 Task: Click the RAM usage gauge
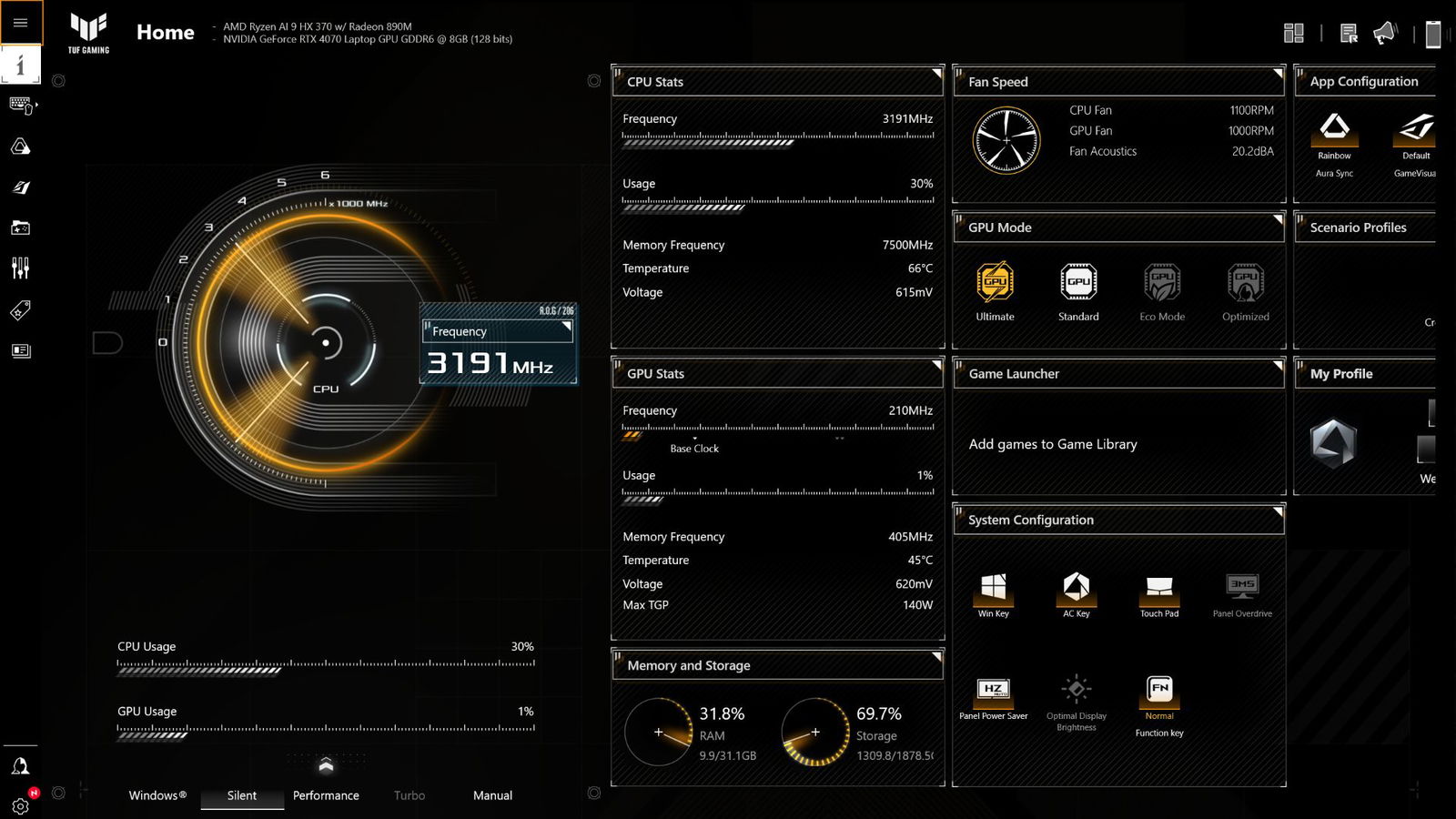point(659,732)
